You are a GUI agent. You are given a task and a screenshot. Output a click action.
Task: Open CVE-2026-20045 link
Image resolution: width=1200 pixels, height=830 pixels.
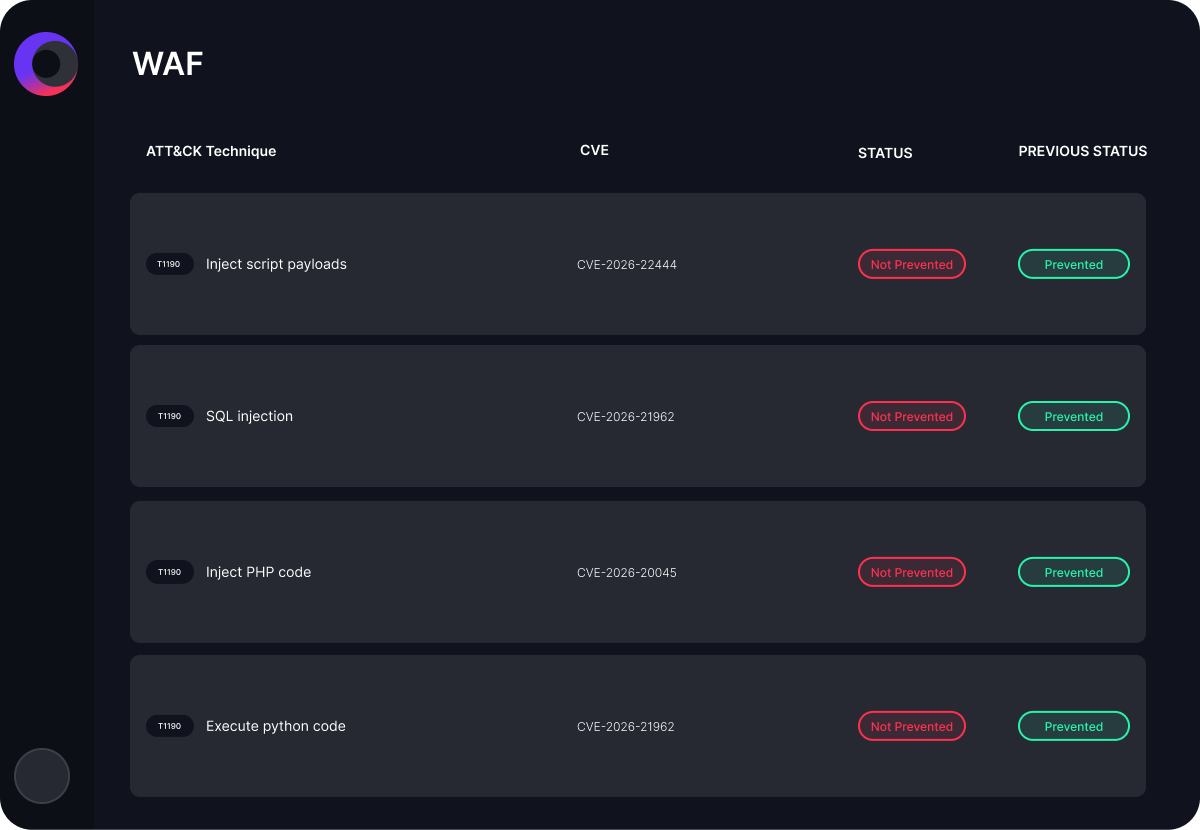coord(627,573)
